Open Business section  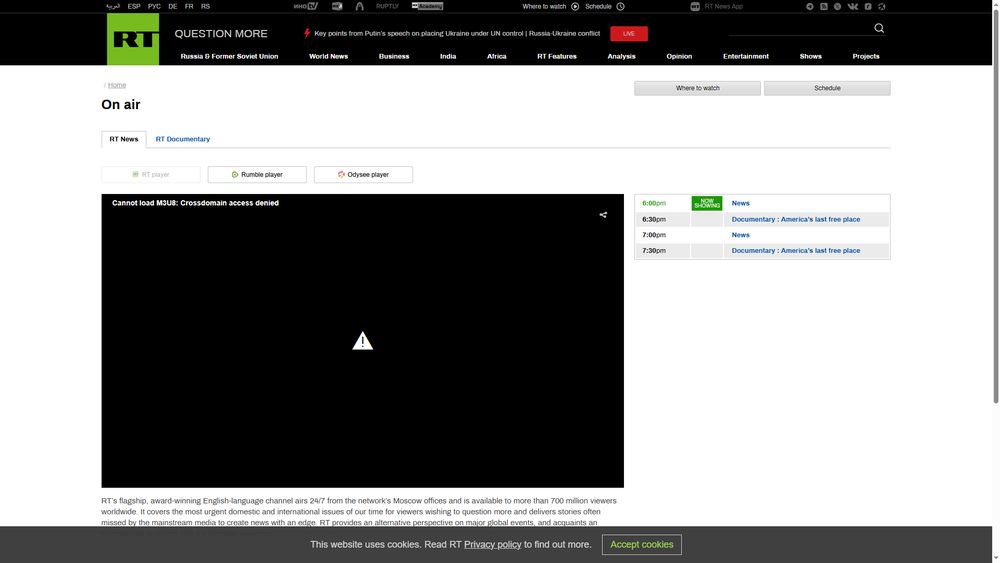point(393,56)
